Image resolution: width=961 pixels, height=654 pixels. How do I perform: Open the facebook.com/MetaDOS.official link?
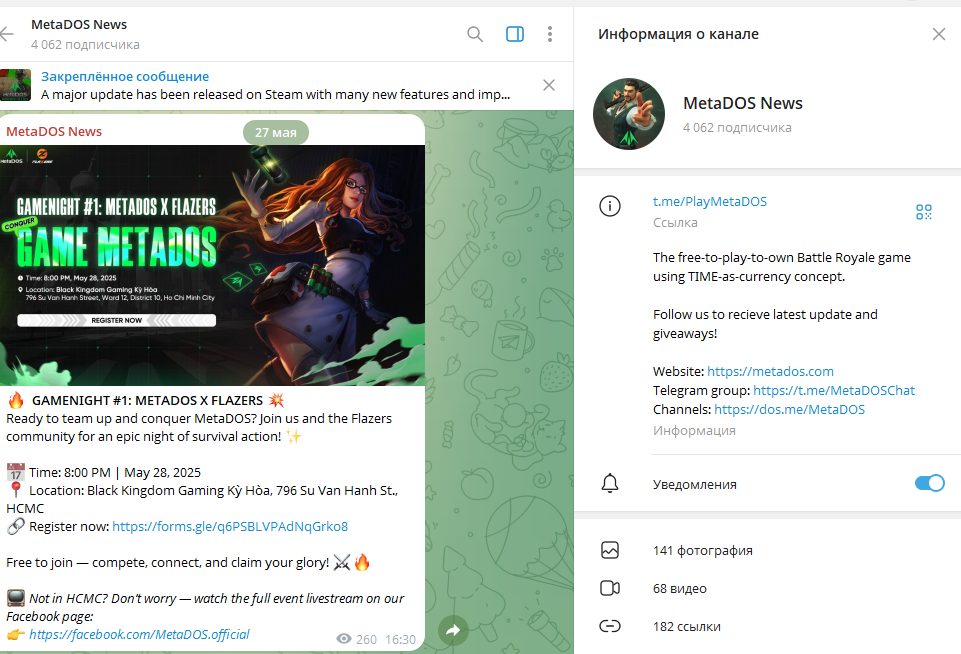click(139, 634)
